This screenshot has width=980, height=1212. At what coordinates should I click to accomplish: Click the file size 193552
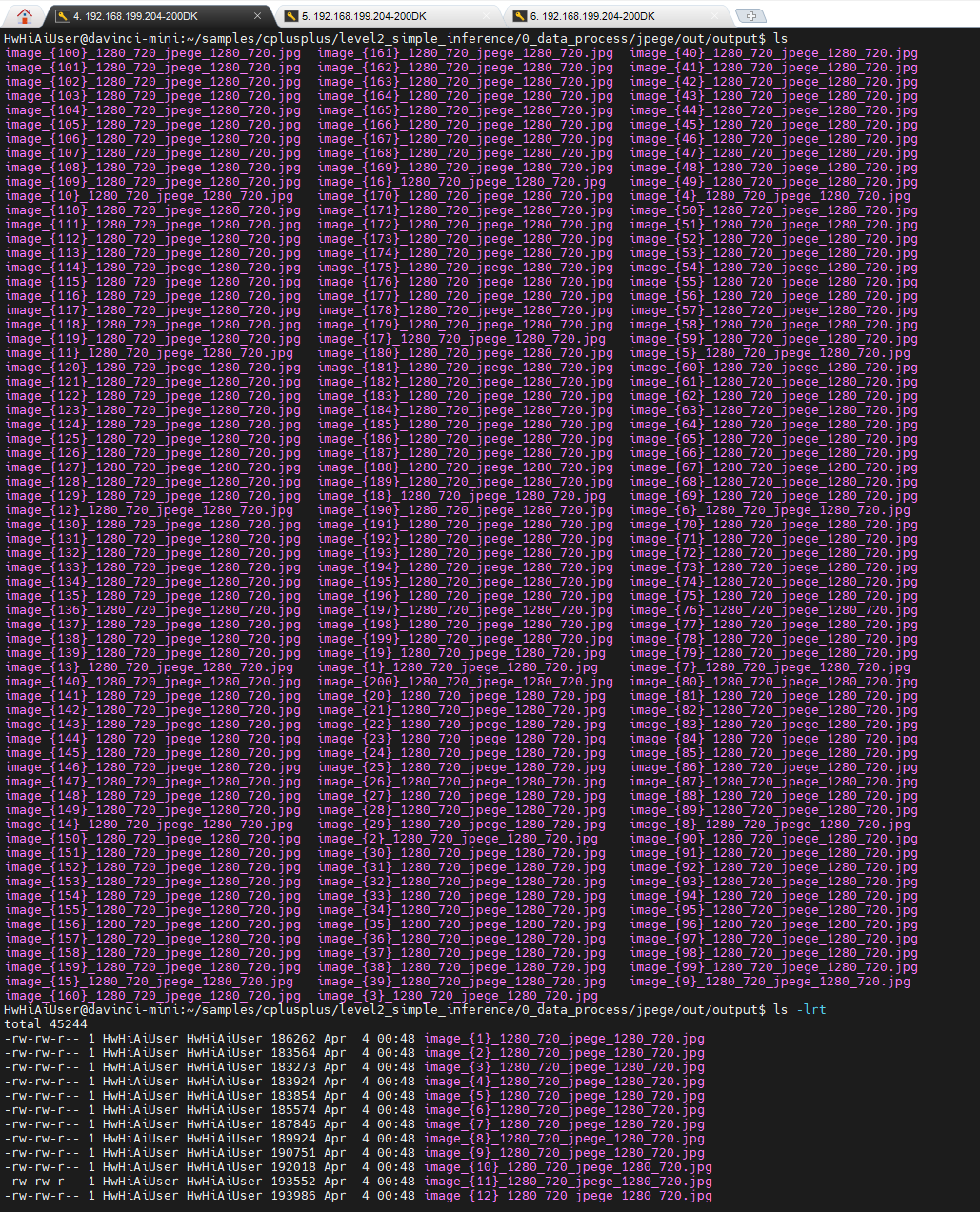293,1182
